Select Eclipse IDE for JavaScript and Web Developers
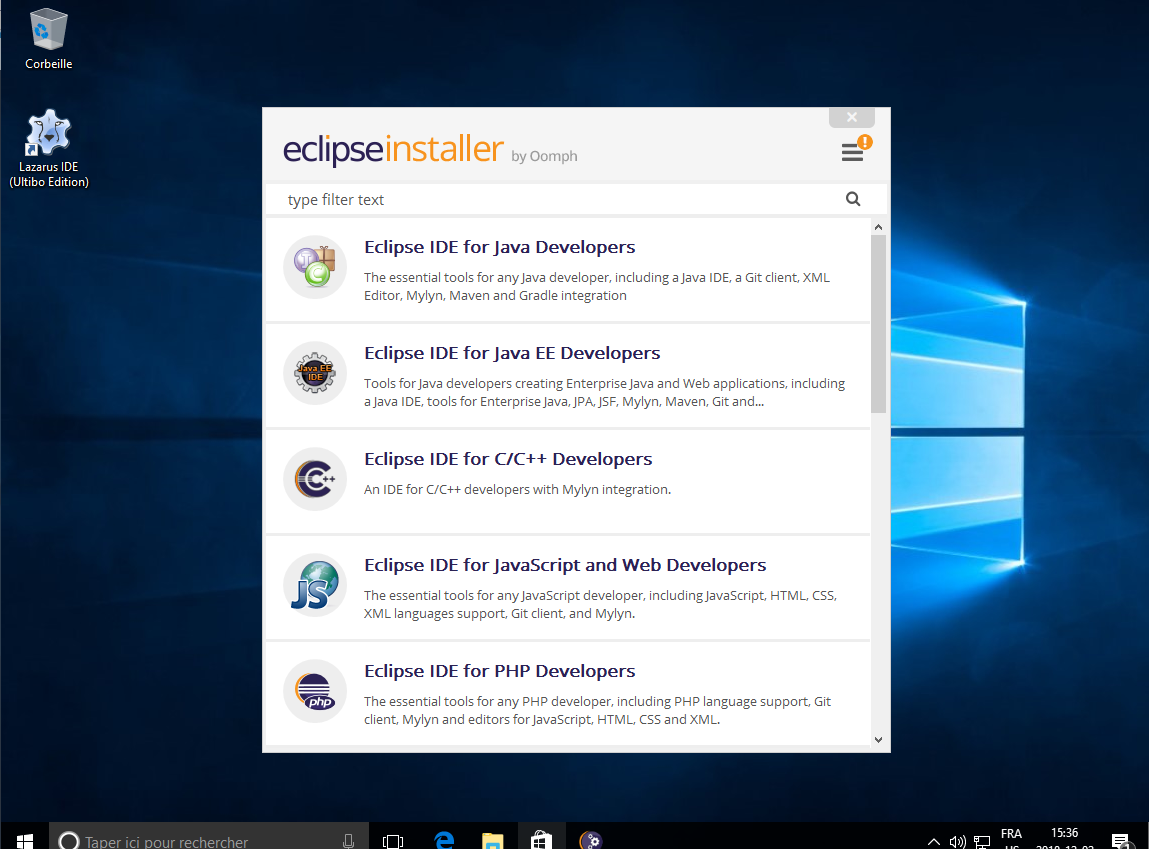This screenshot has height=849, width=1149. [x=565, y=565]
